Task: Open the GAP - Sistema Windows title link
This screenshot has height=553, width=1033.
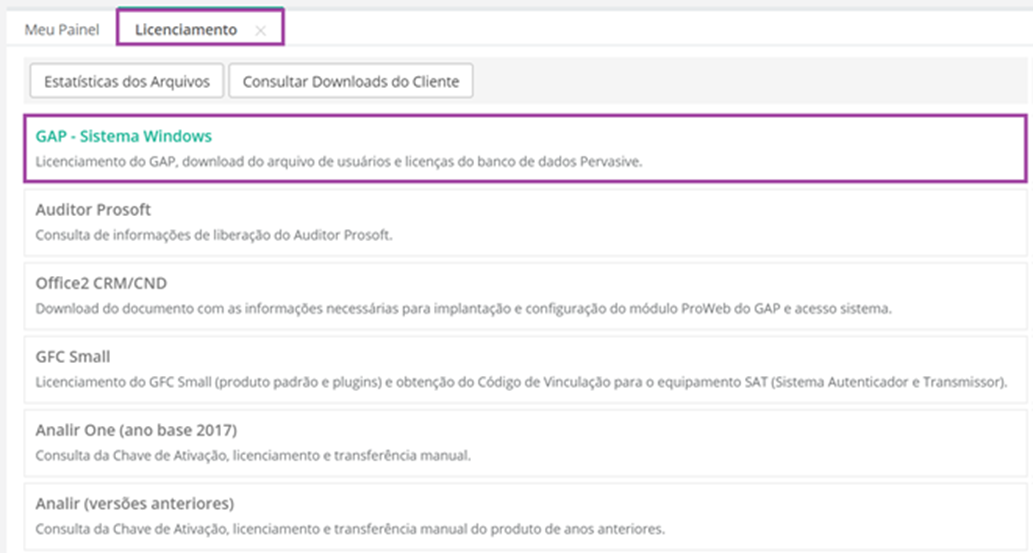Action: [124, 136]
